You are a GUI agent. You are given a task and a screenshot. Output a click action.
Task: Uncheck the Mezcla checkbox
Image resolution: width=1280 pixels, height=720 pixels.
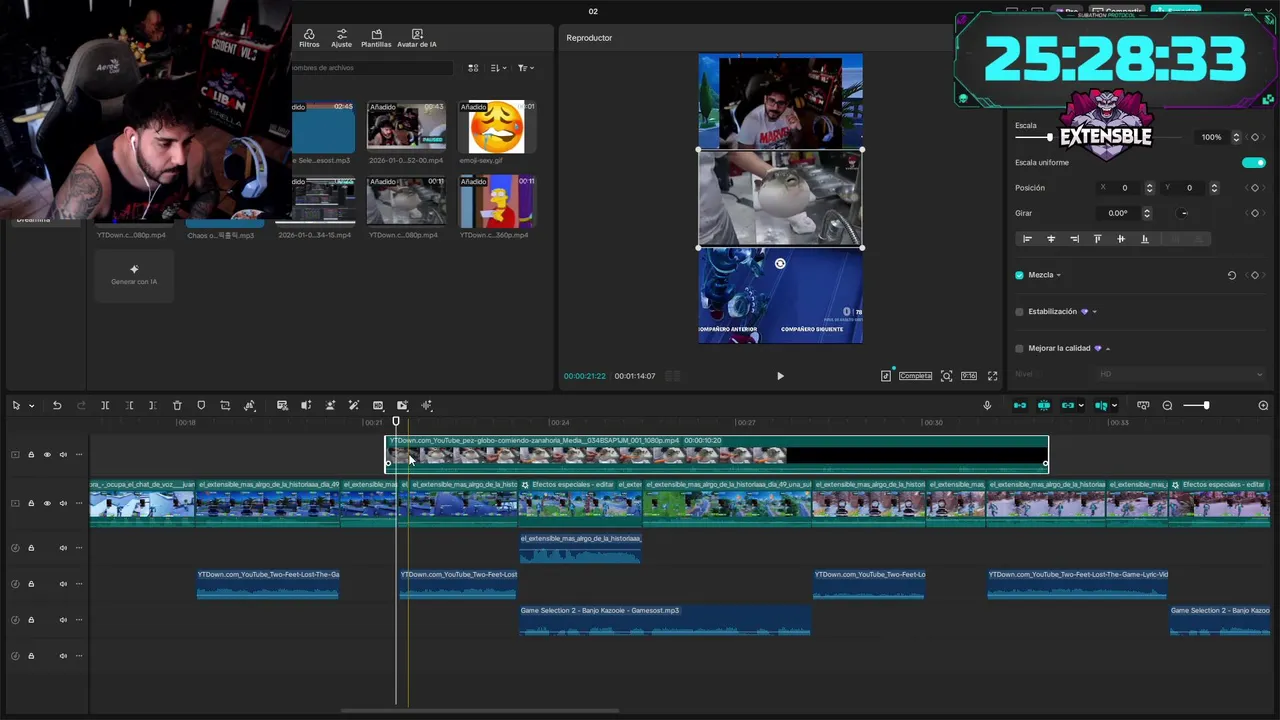click(x=1019, y=275)
